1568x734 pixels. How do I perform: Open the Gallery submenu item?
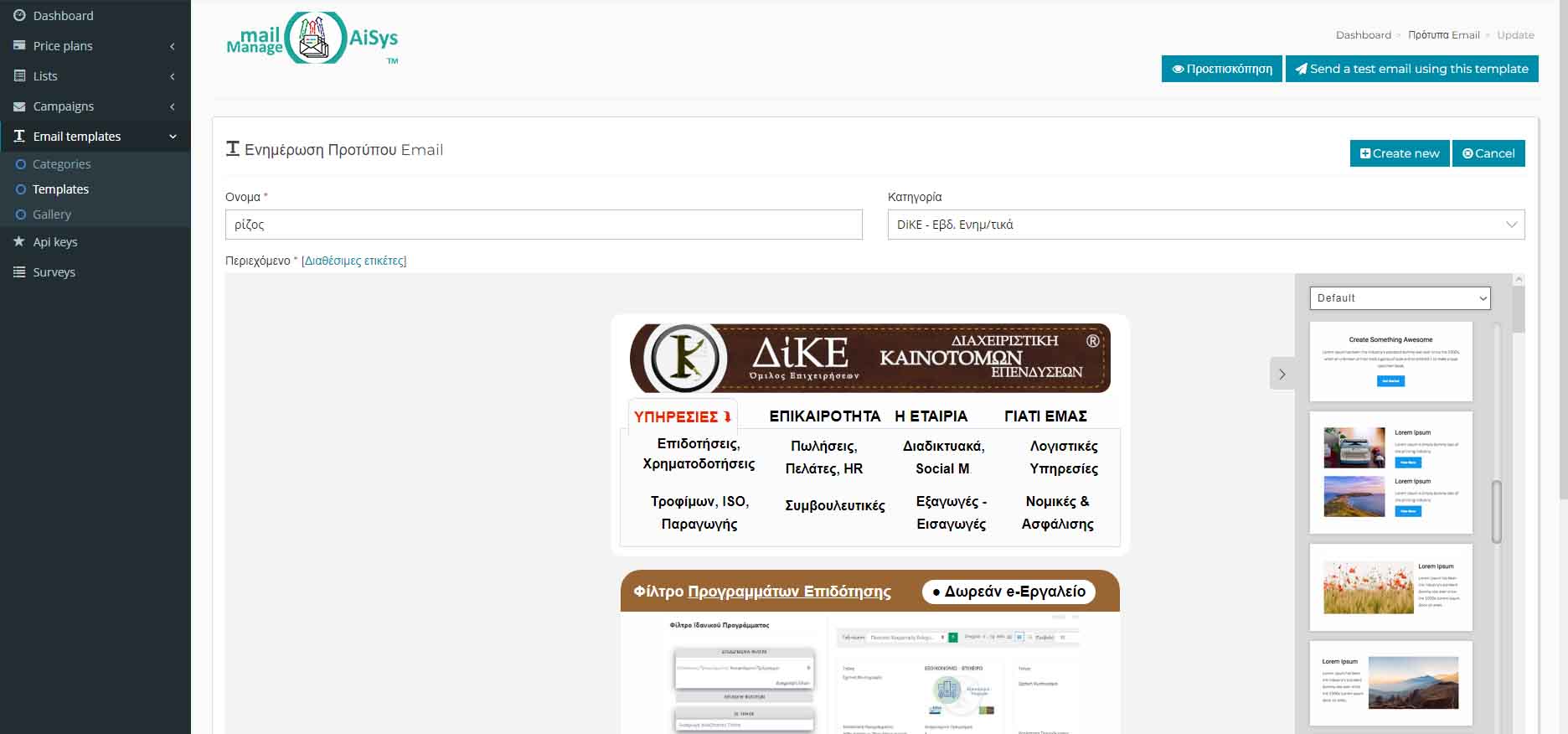click(52, 215)
